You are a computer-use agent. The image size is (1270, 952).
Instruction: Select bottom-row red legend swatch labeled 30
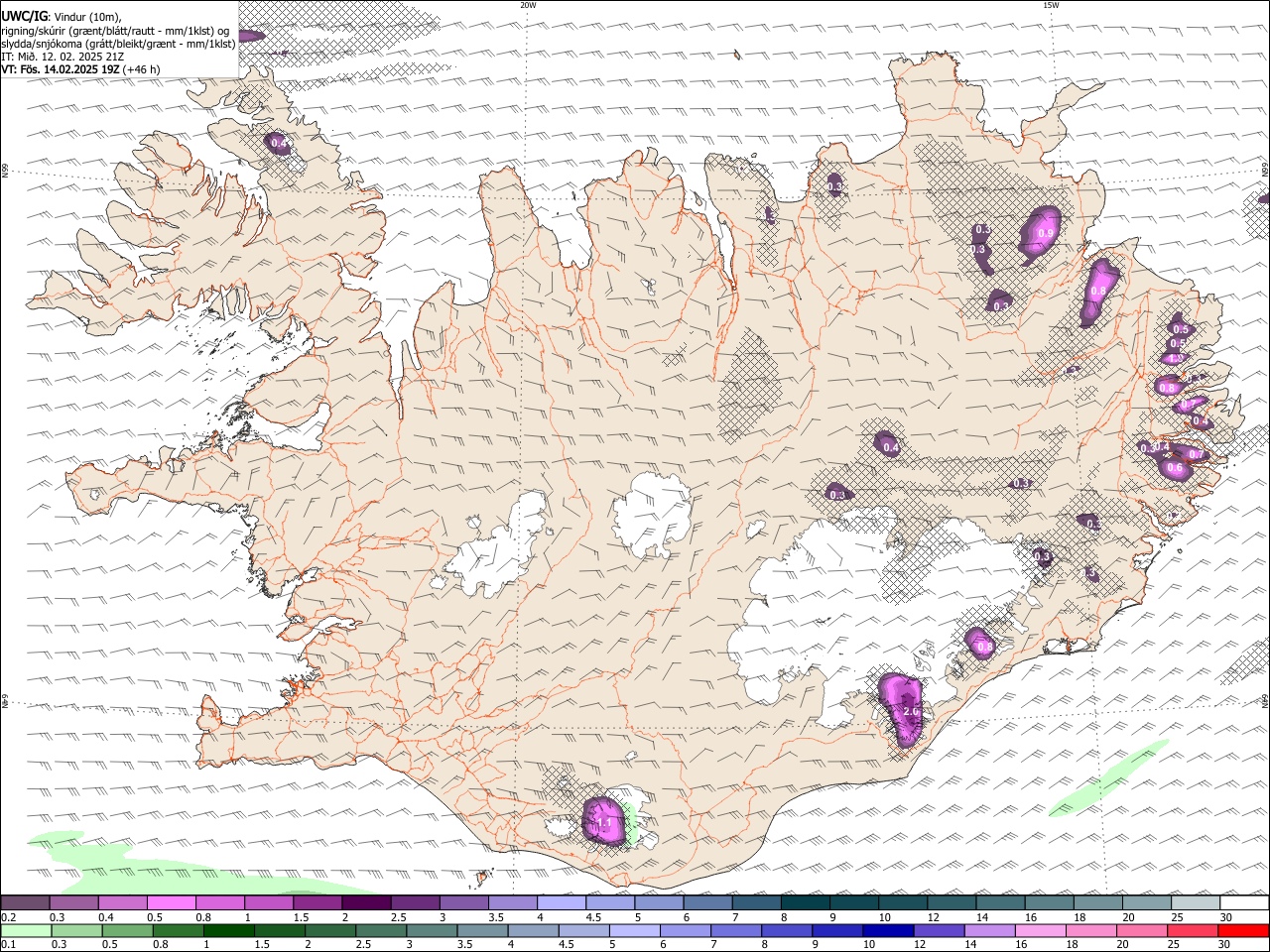click(x=1244, y=931)
